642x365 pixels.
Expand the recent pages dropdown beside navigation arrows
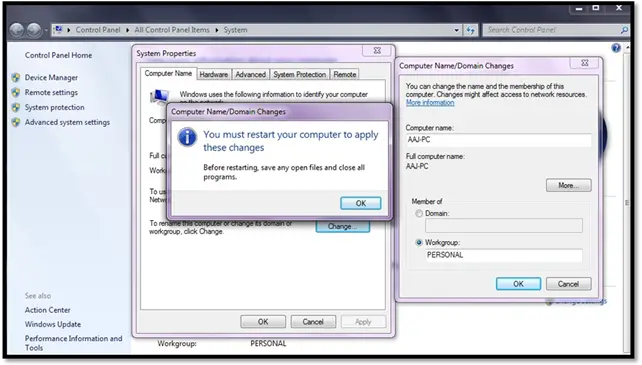click(46, 30)
